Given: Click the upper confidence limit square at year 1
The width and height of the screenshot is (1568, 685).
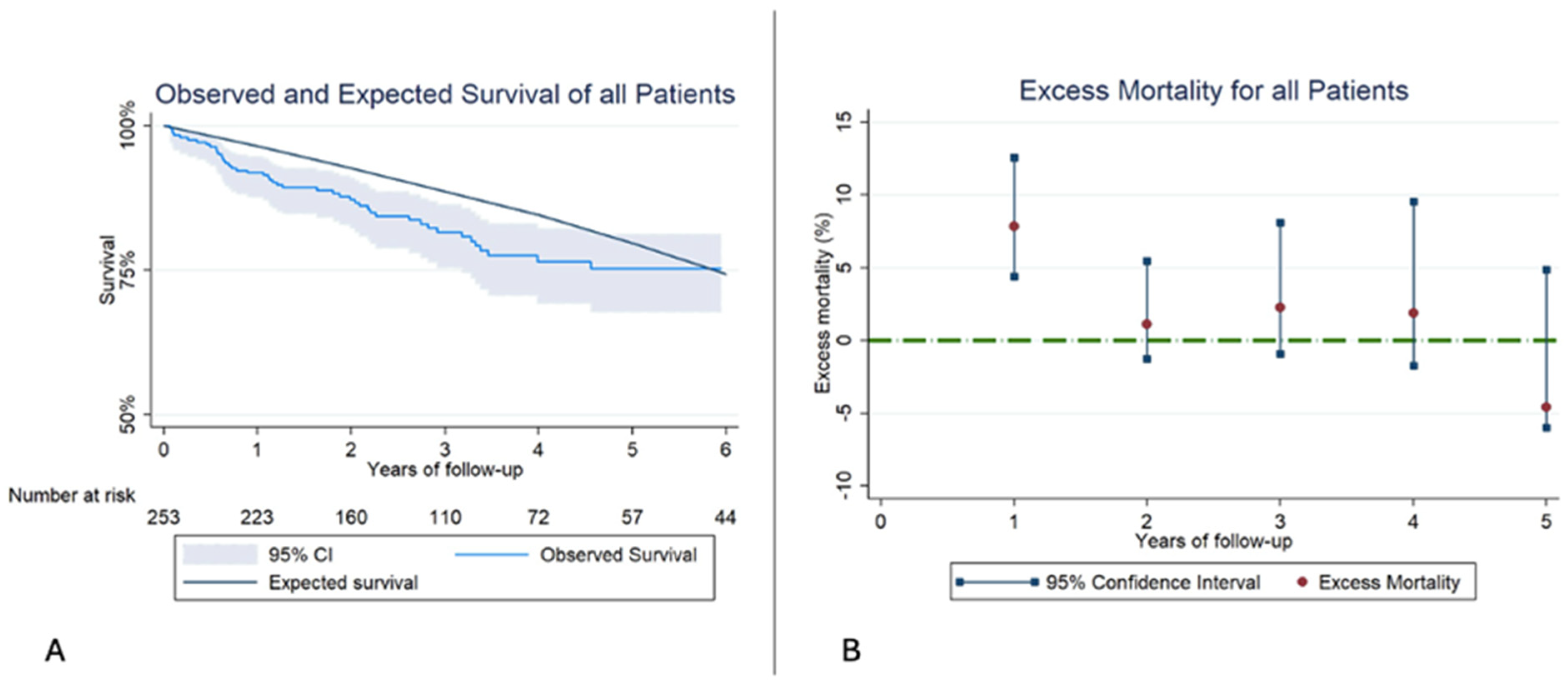Looking at the screenshot, I should (x=1014, y=158).
